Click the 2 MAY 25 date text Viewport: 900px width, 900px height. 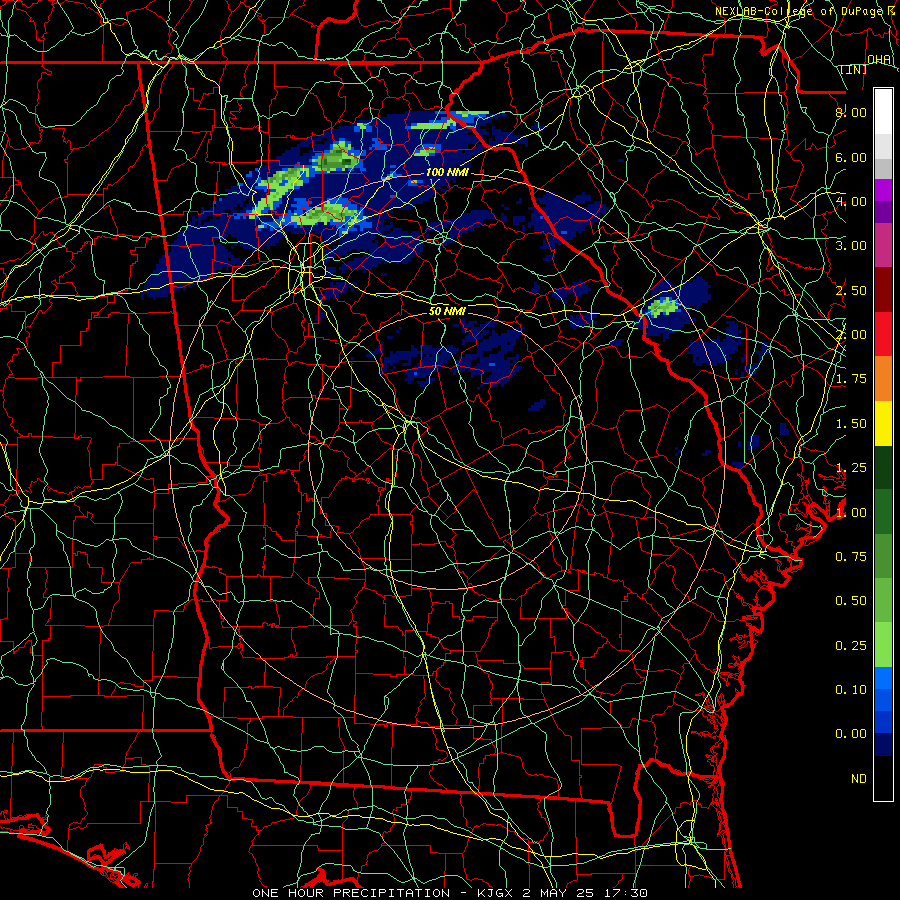(x=560, y=893)
